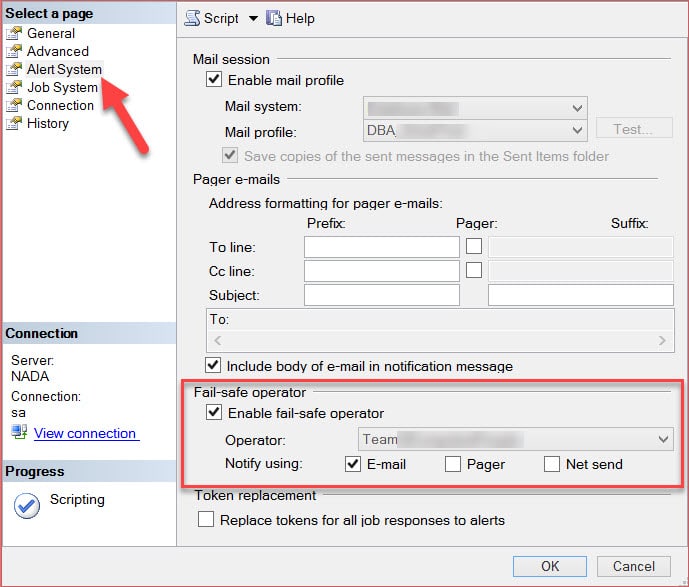Click the General page icon
689x587 pixels.
click(14, 33)
